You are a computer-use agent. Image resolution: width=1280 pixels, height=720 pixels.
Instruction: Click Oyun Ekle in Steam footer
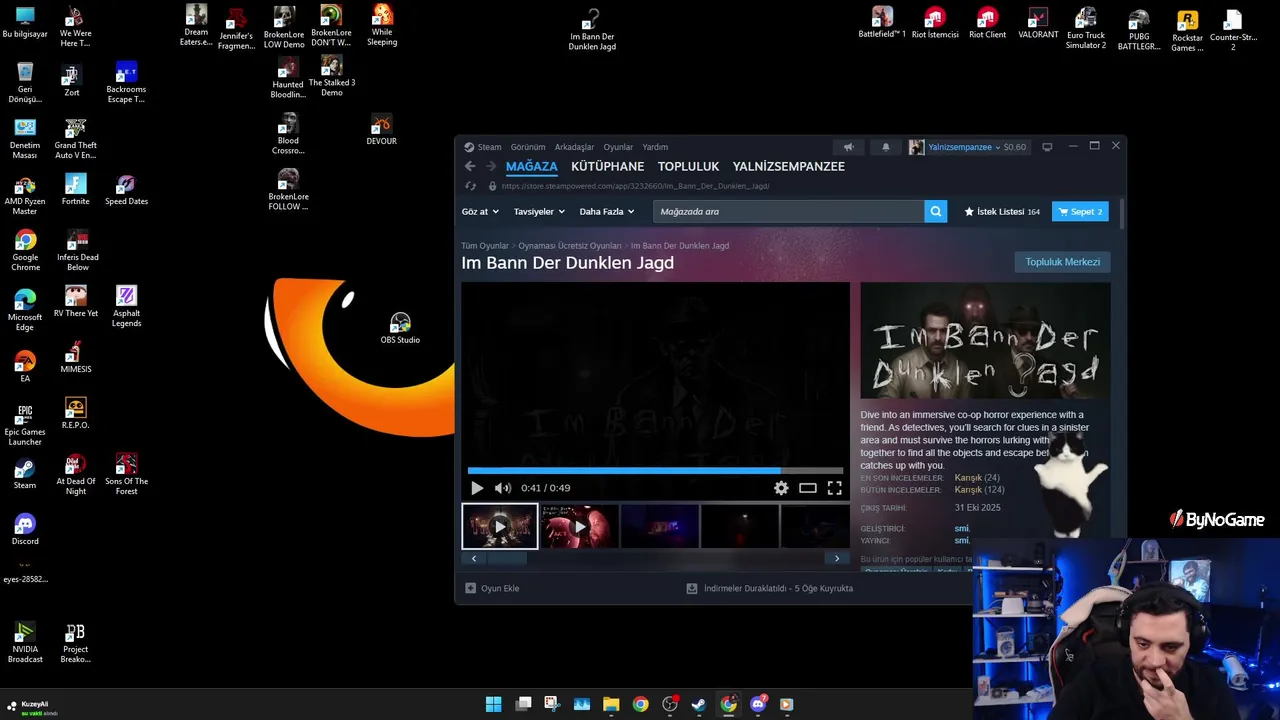click(492, 588)
